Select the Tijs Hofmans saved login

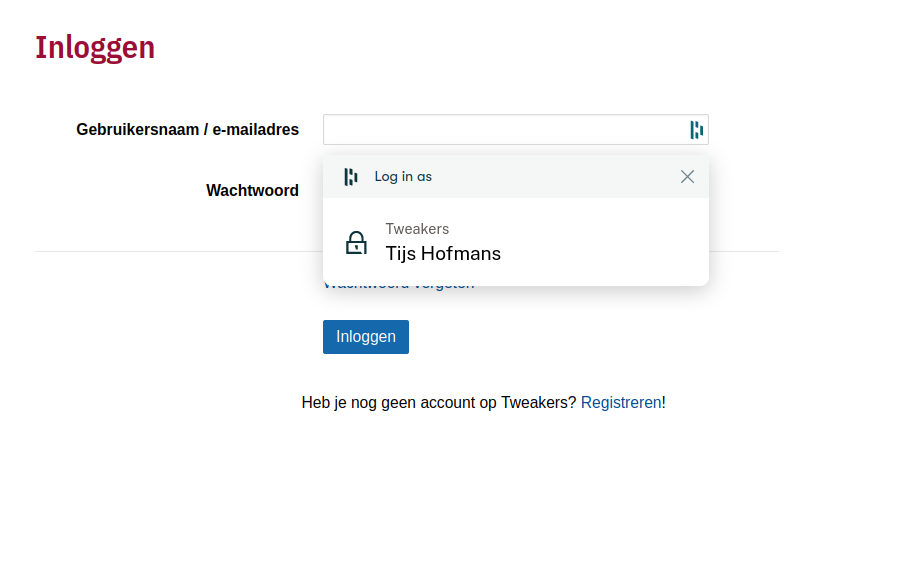443,254
